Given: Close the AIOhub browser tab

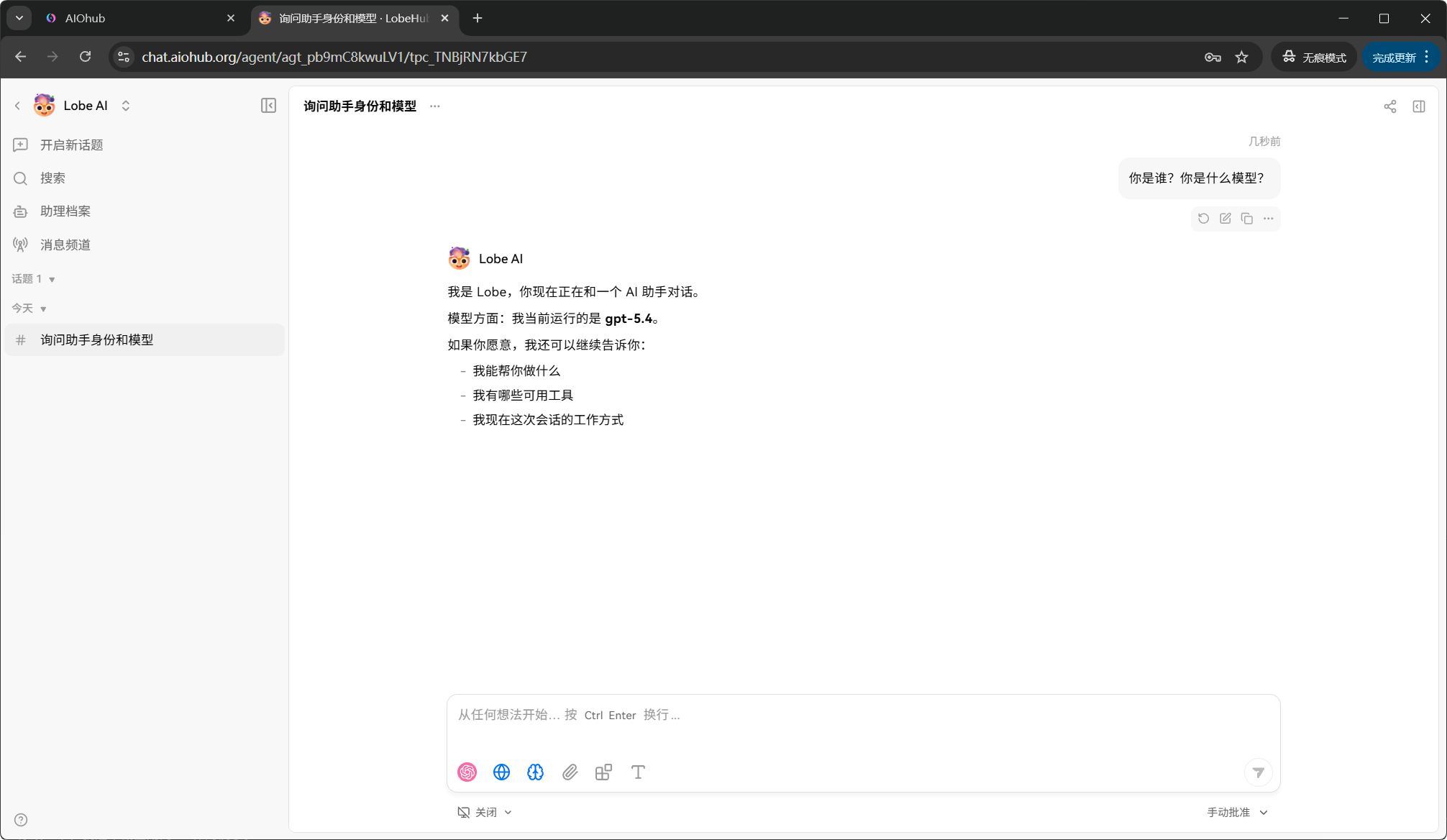Looking at the screenshot, I should pos(231,18).
